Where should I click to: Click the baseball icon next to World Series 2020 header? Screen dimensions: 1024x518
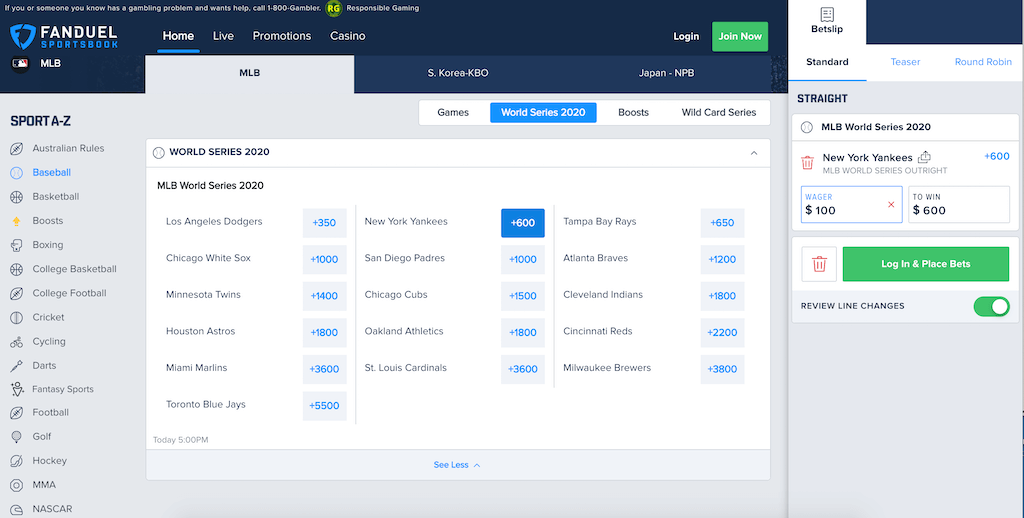point(159,152)
